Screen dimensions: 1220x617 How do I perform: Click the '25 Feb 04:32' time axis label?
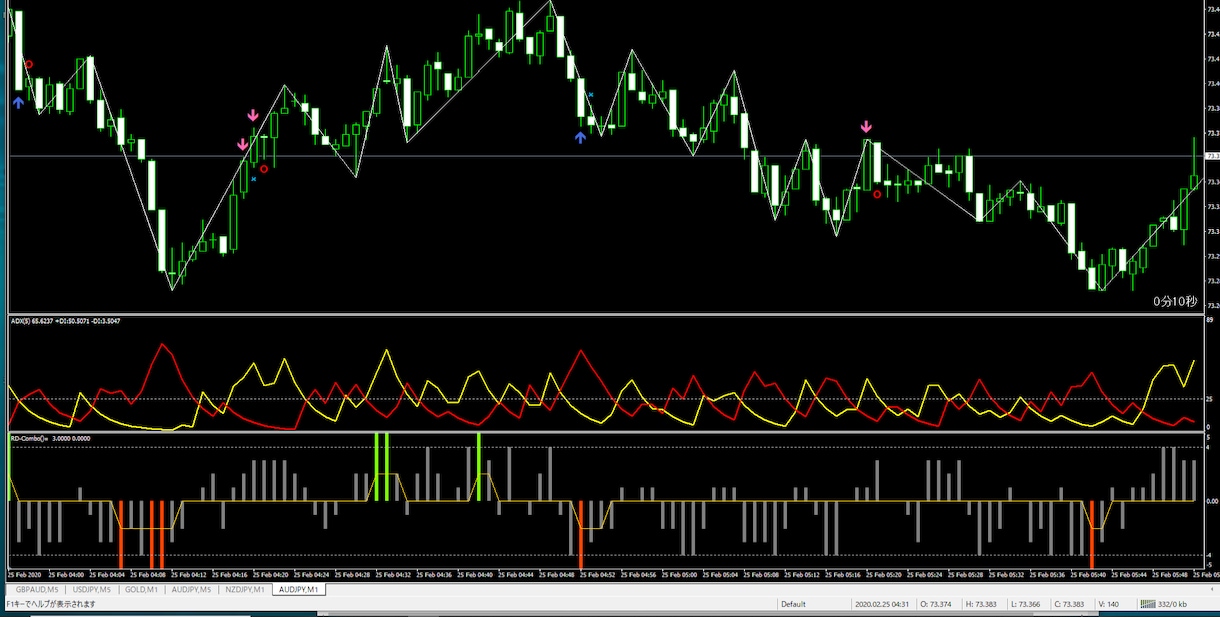pos(391,575)
